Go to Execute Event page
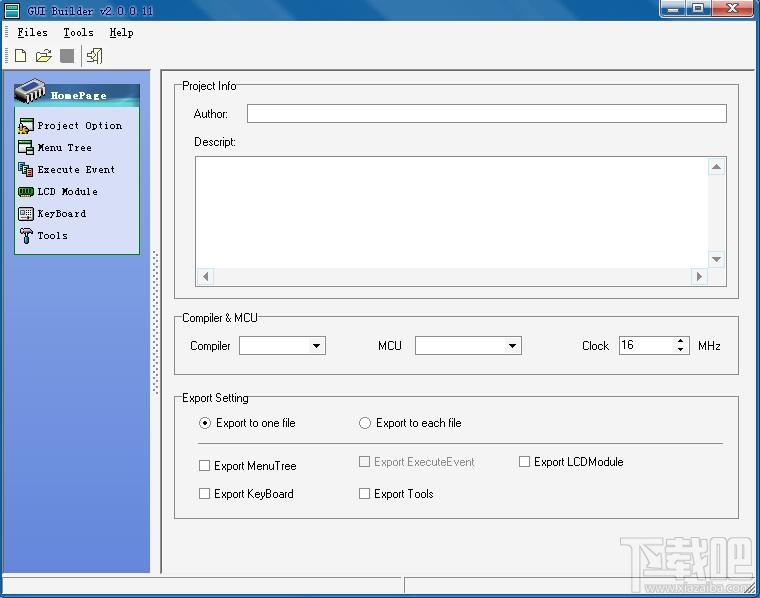Image resolution: width=760 pixels, height=598 pixels. [76, 170]
